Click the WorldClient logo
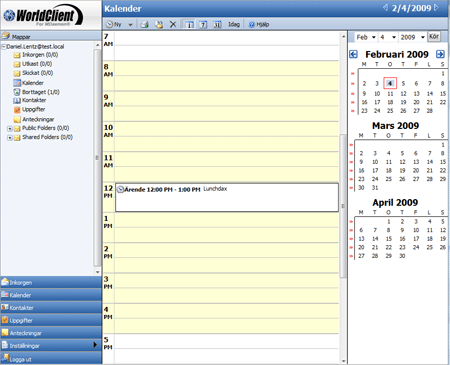450x365 pixels. coord(43,15)
